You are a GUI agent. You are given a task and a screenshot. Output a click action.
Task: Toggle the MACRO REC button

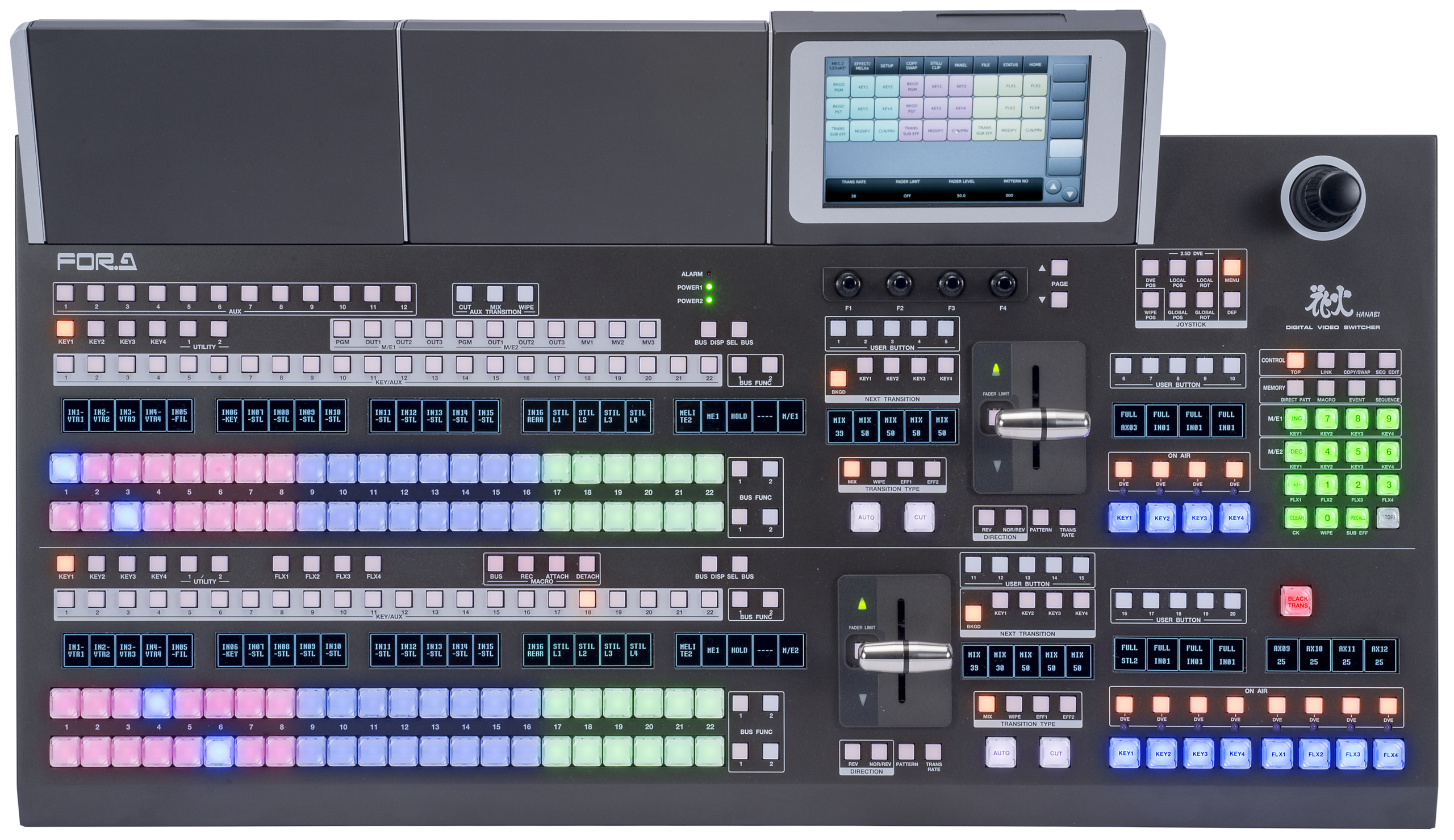click(x=525, y=563)
